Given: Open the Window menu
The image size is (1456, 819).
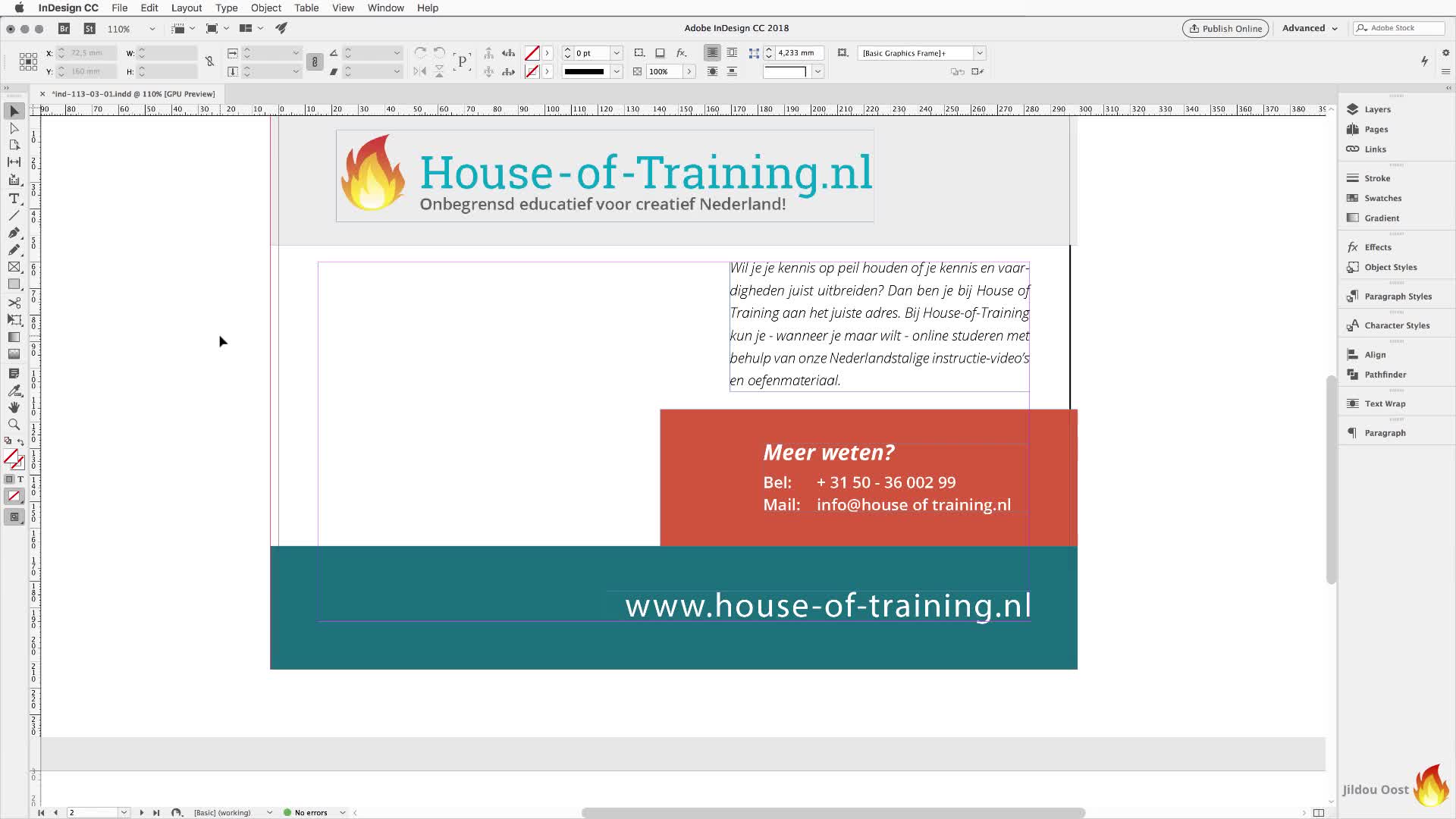Looking at the screenshot, I should click(x=385, y=8).
